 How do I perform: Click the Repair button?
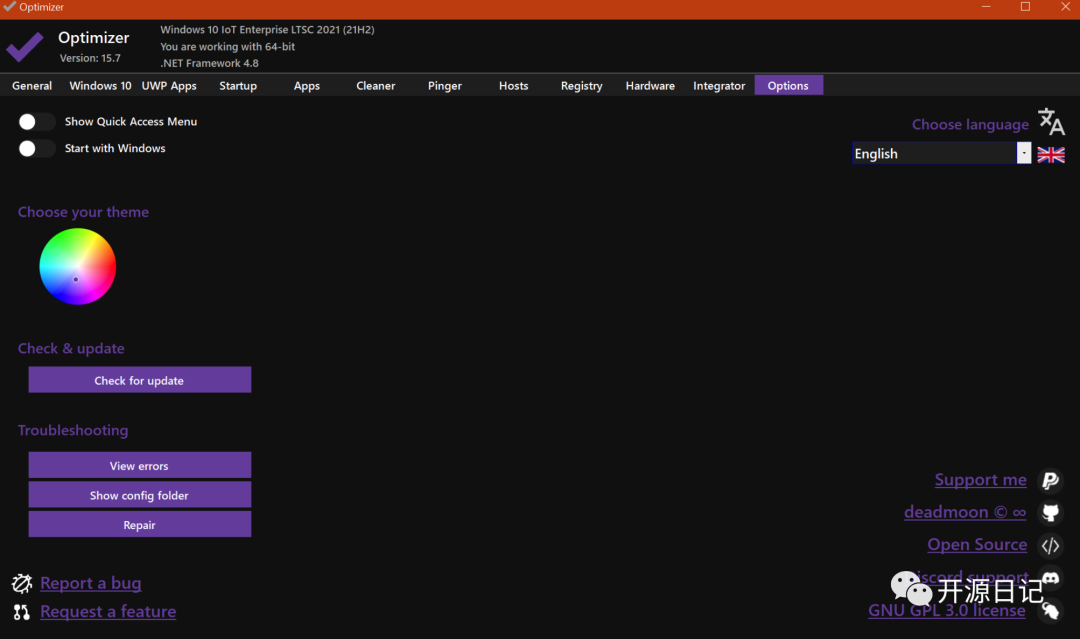point(140,525)
